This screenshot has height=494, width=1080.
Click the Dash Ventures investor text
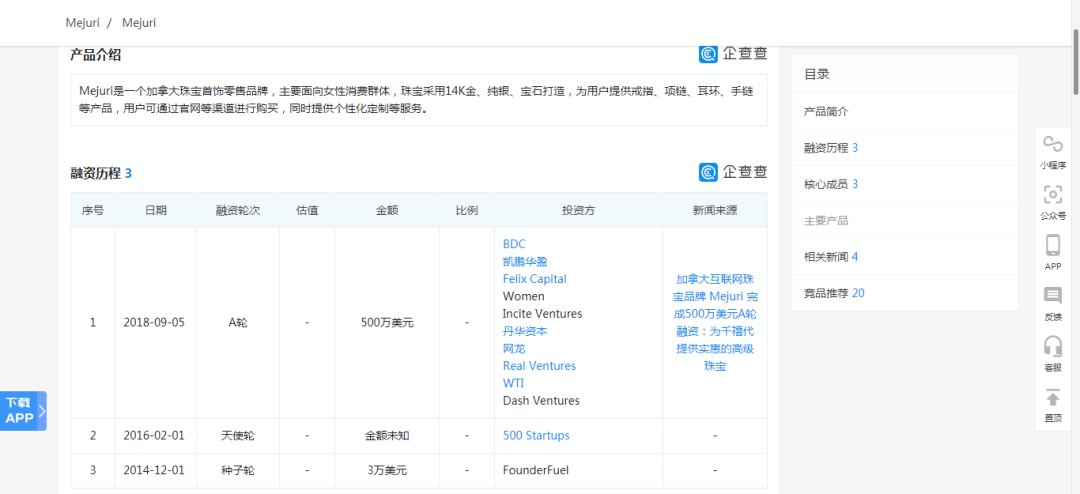point(541,400)
